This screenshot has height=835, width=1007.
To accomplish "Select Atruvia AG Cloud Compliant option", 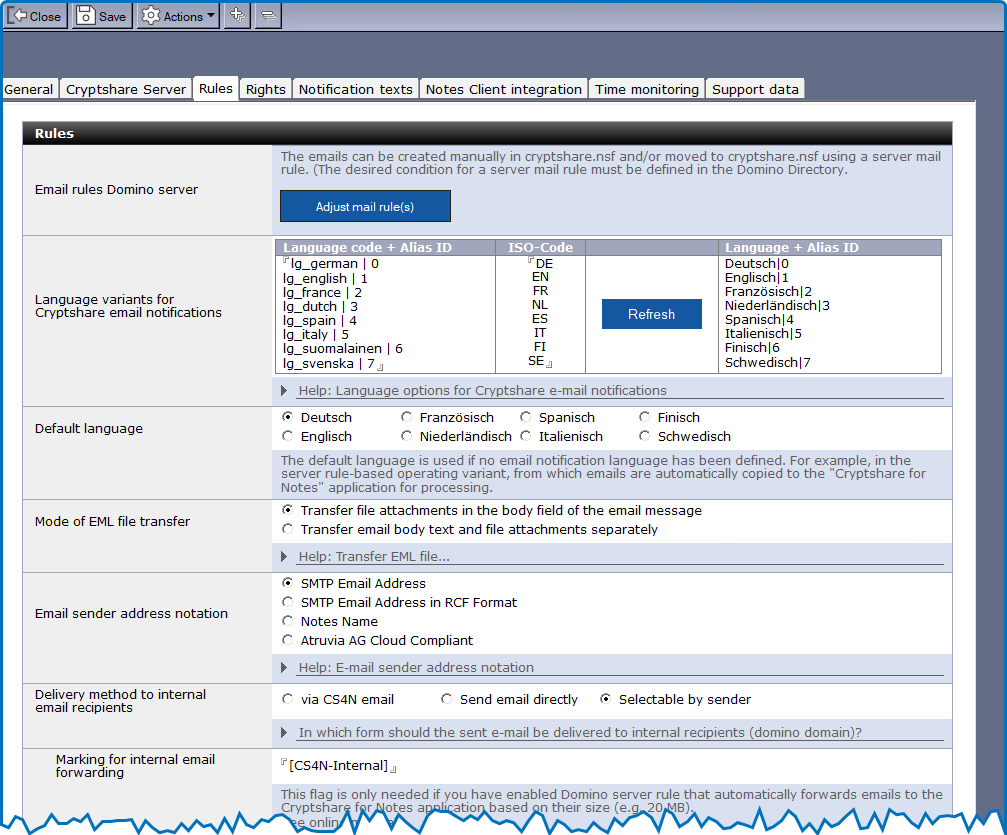I will pyautogui.click(x=289, y=640).
